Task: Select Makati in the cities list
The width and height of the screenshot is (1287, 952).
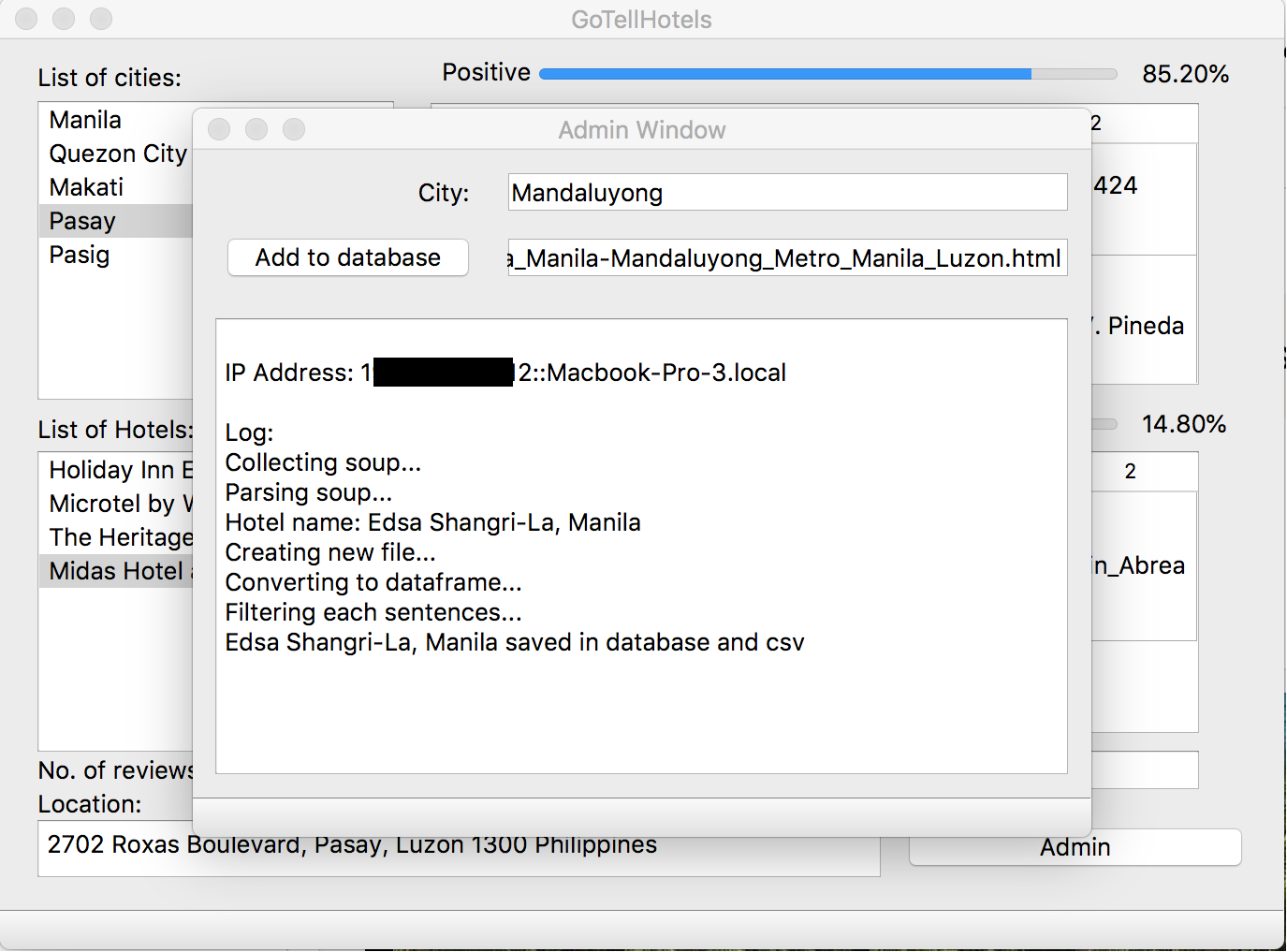Action: [116, 187]
